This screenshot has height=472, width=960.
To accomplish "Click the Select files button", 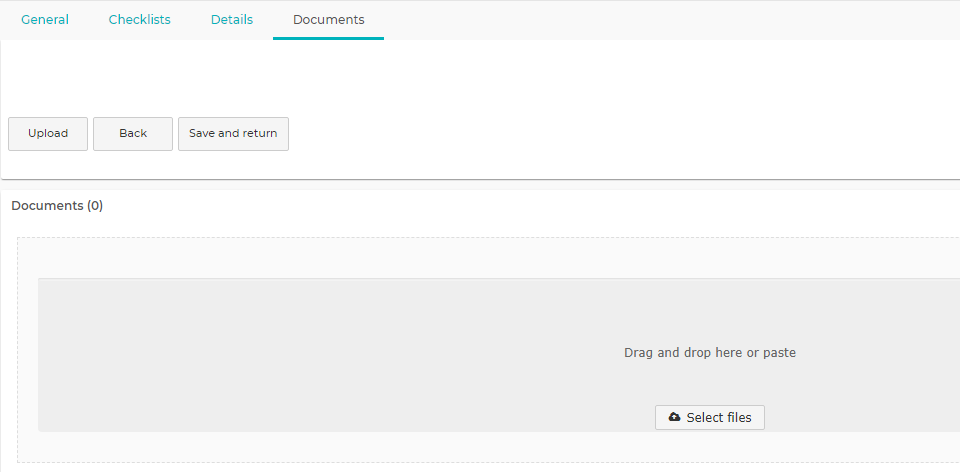I will 710,418.
